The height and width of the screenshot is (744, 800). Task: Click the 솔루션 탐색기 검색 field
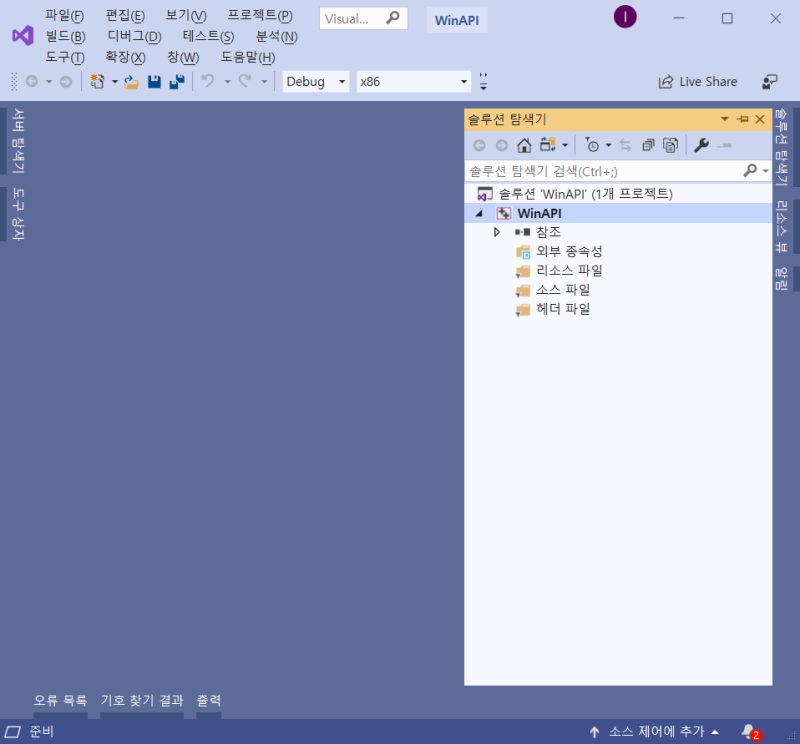(604, 171)
